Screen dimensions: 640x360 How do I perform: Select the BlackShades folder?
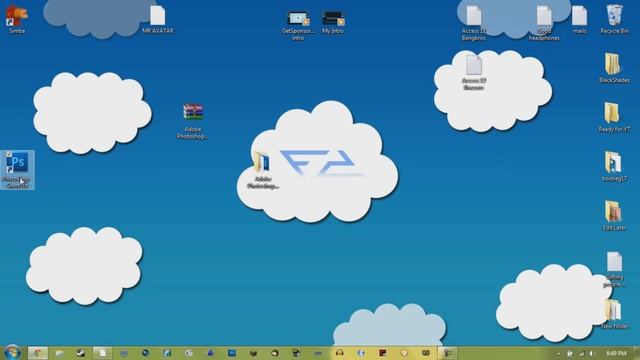coord(614,68)
